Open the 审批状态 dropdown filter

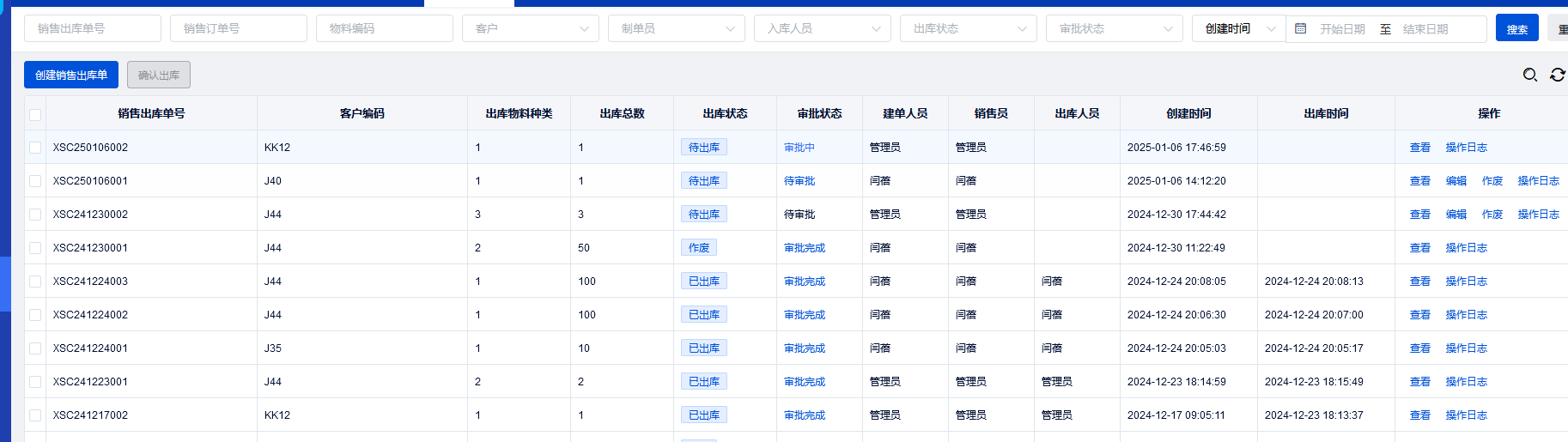point(1115,28)
